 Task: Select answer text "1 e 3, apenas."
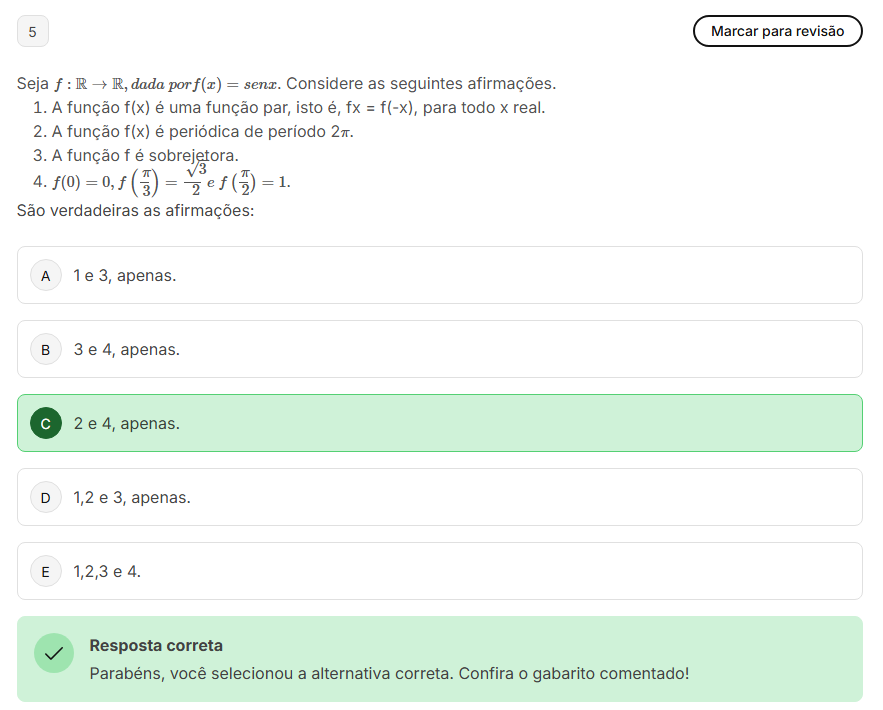coord(125,275)
